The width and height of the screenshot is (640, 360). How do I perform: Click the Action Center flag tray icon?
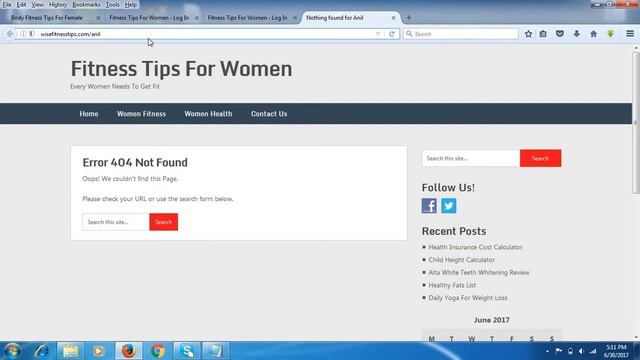(559, 351)
